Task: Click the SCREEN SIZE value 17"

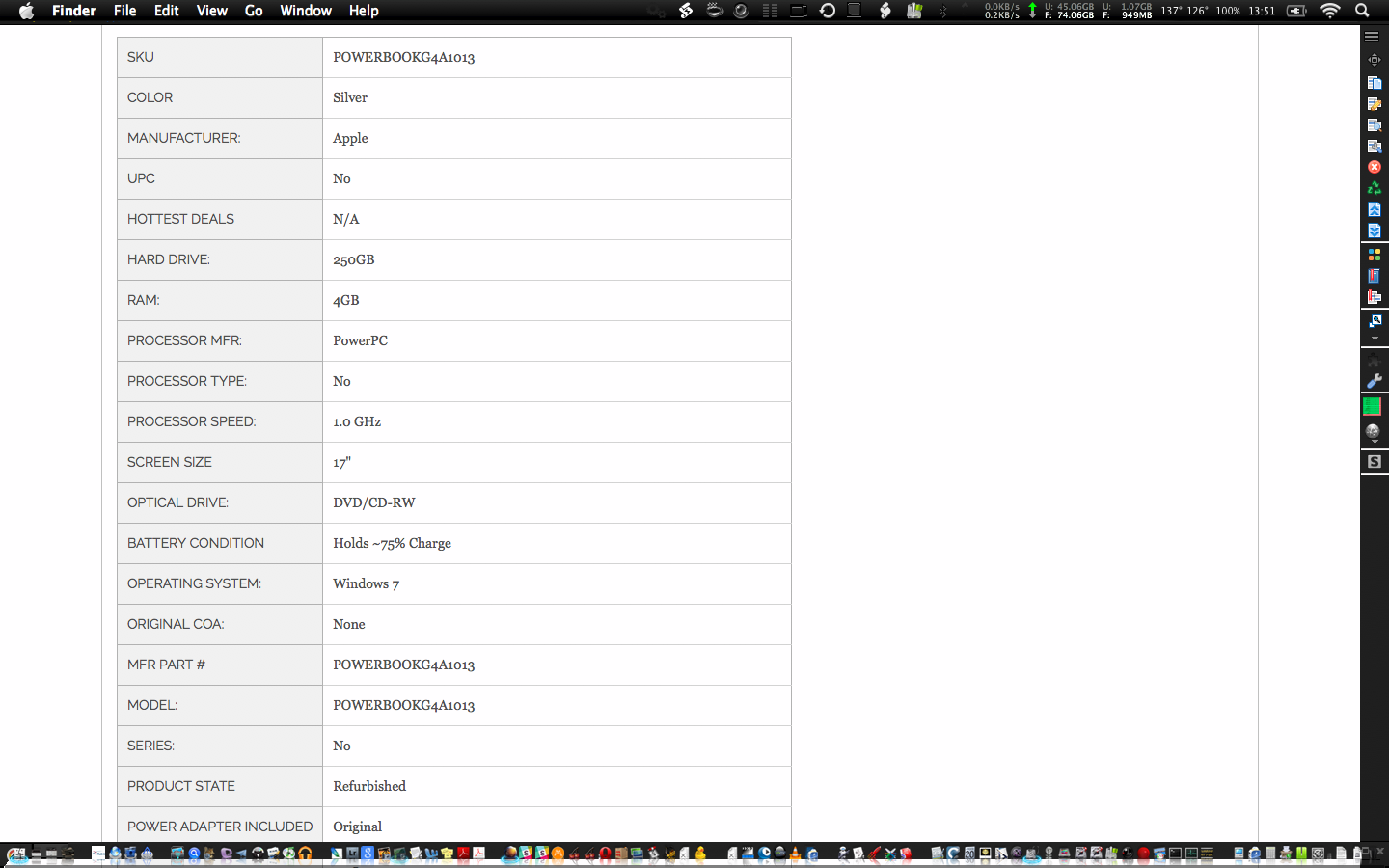Action: [341, 462]
